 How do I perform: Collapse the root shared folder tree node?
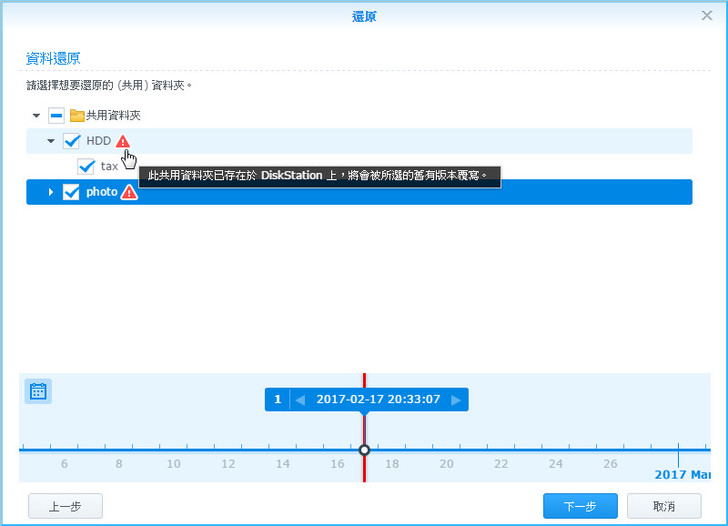click(37, 116)
